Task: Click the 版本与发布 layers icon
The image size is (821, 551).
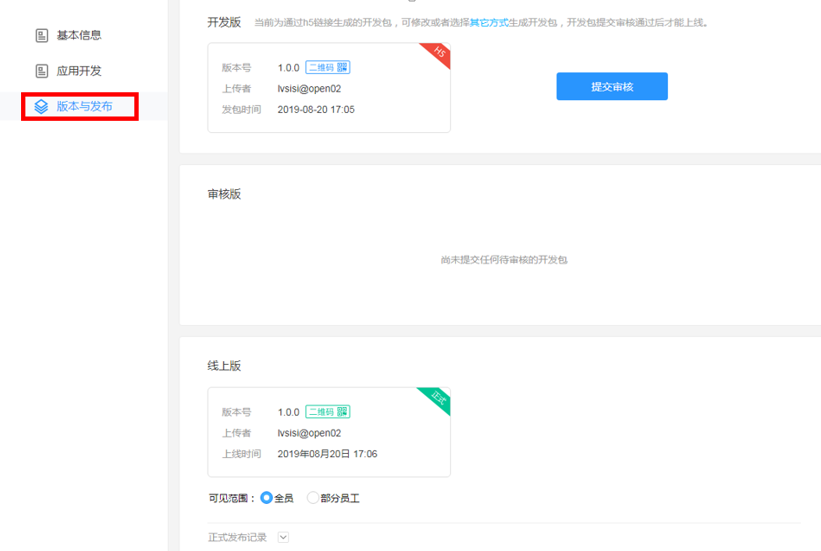Action: (41, 106)
